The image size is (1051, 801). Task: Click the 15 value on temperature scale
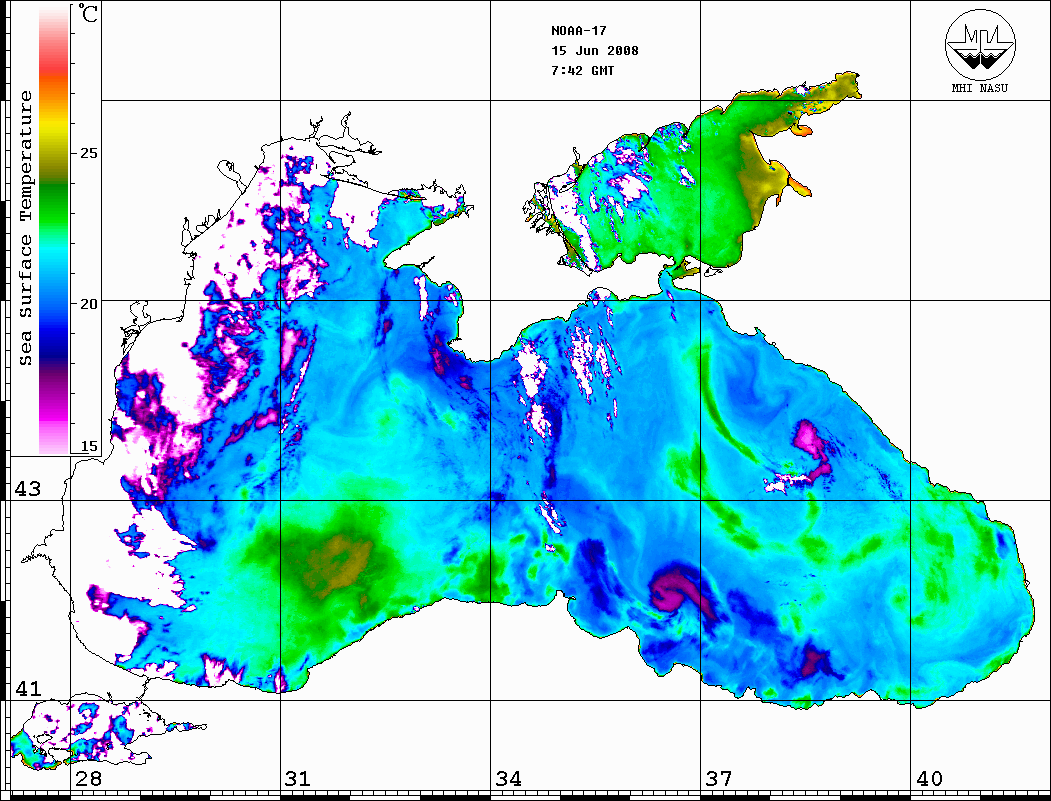pyautogui.click(x=88, y=446)
